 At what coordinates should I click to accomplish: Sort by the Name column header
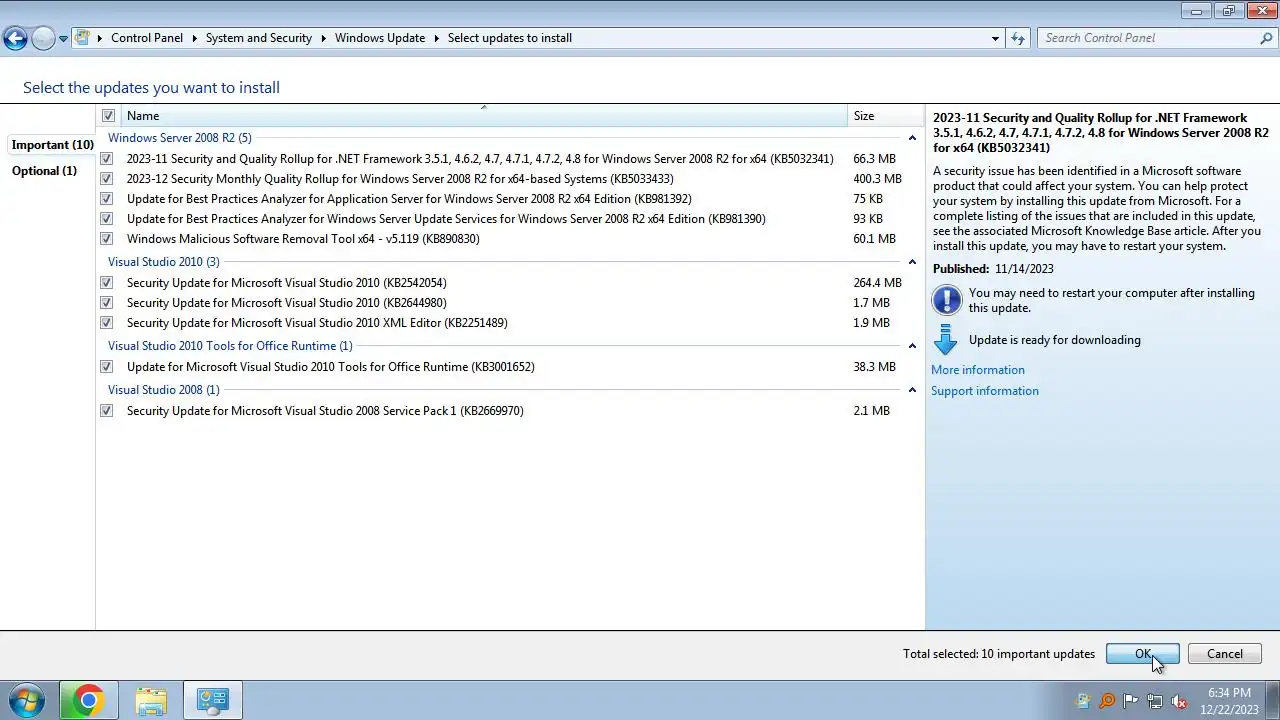(484, 116)
